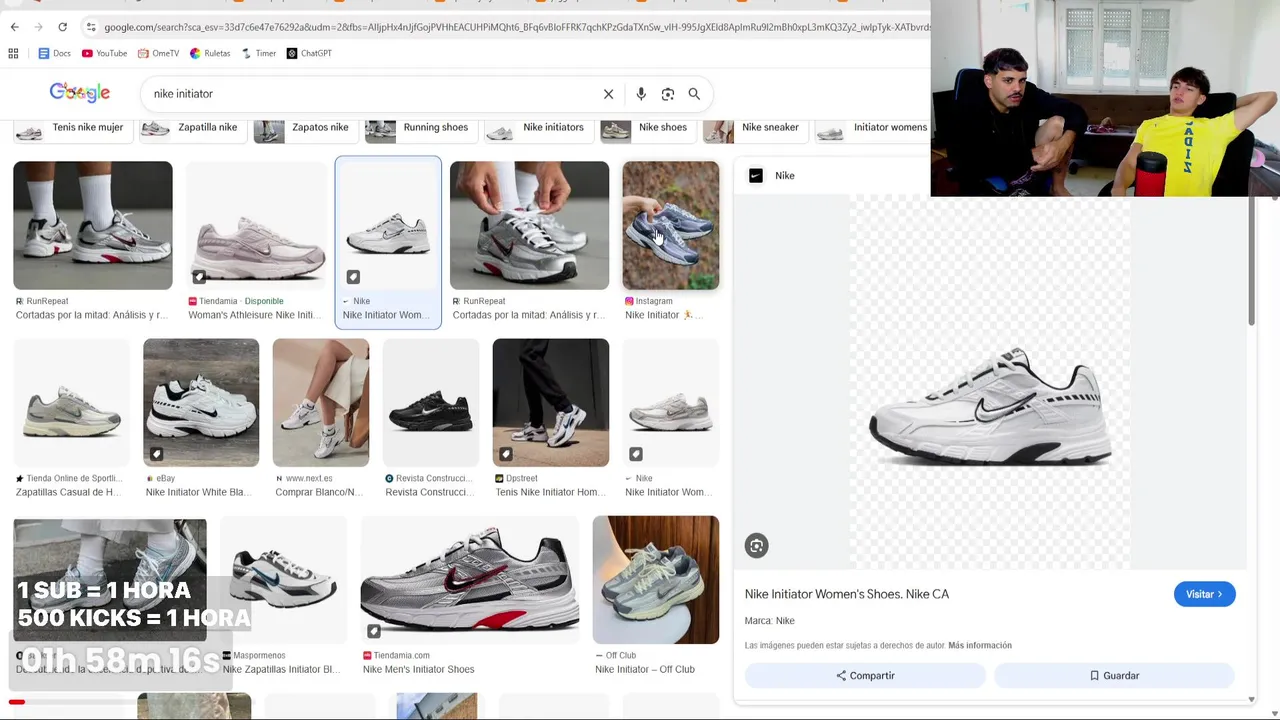
Task: Open the YouTube bookmark
Action: click(x=104, y=53)
